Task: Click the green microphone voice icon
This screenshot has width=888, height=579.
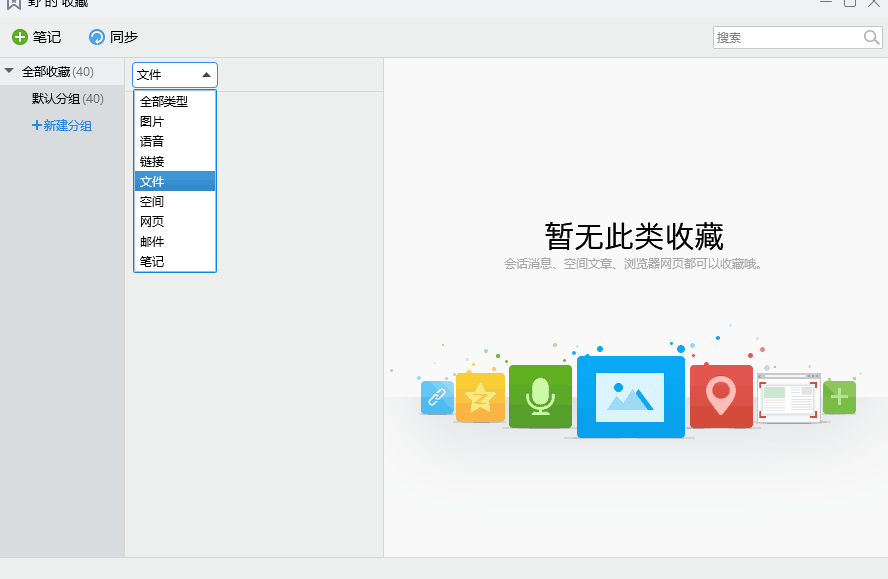Action: tap(540, 396)
